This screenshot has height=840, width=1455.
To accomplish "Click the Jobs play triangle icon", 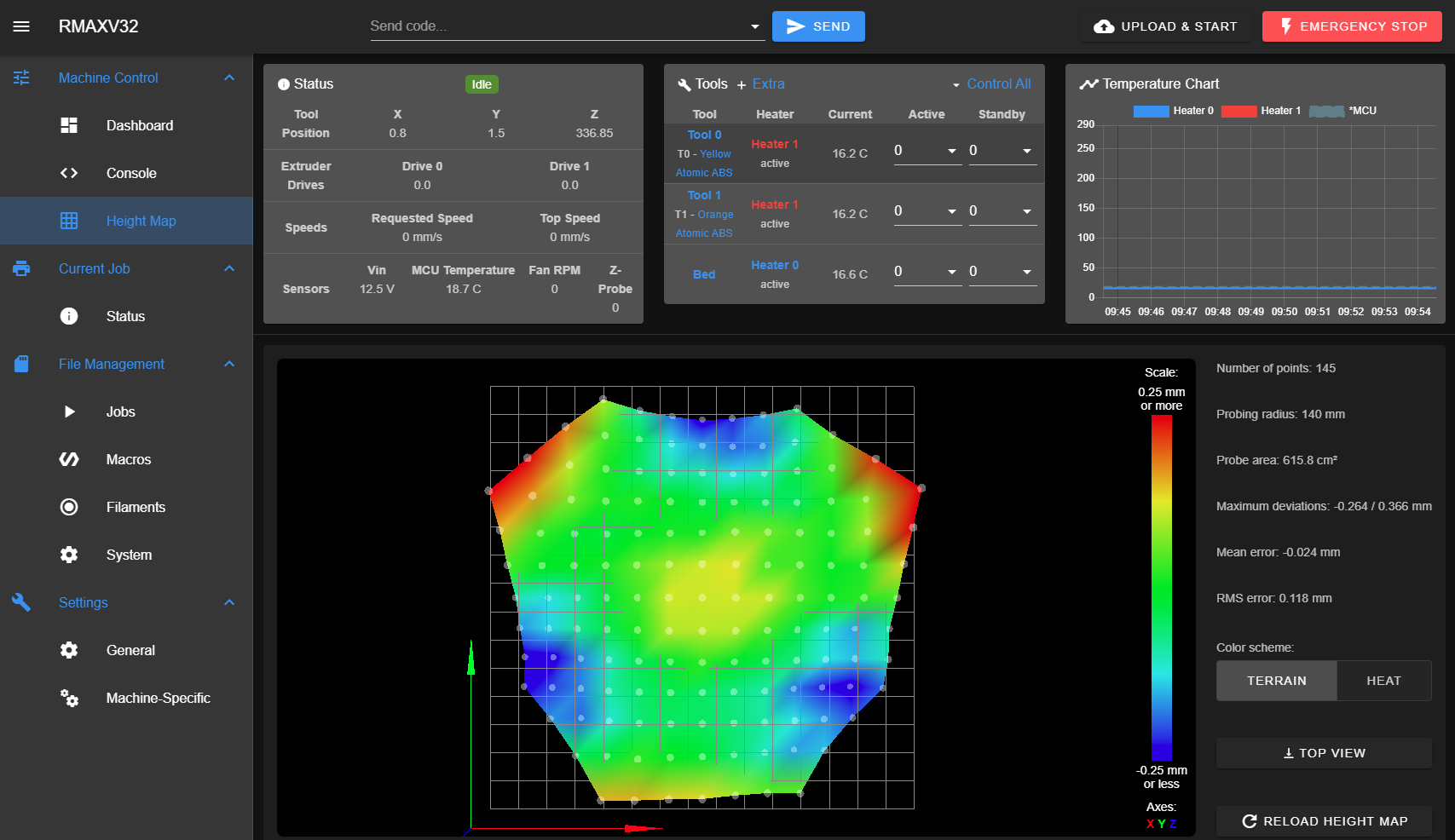I will pos(70,411).
